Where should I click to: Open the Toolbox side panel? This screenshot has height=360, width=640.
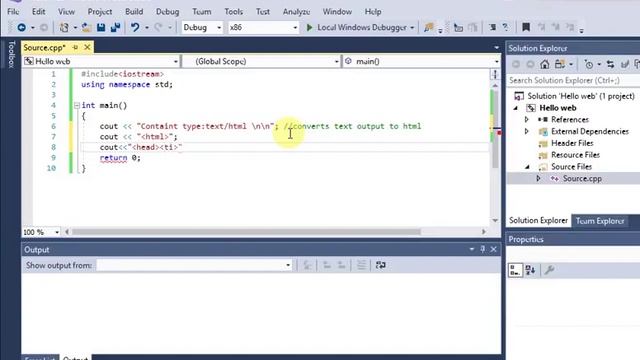tap(11, 54)
